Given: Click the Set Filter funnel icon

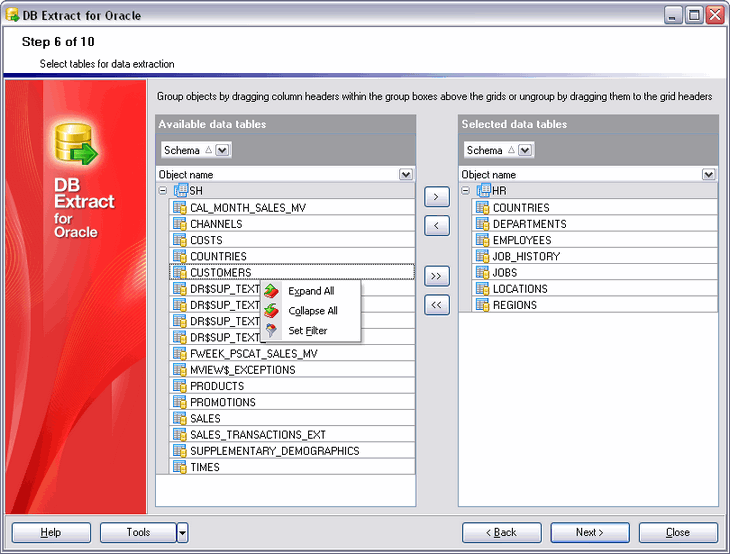Looking at the screenshot, I should point(271,331).
